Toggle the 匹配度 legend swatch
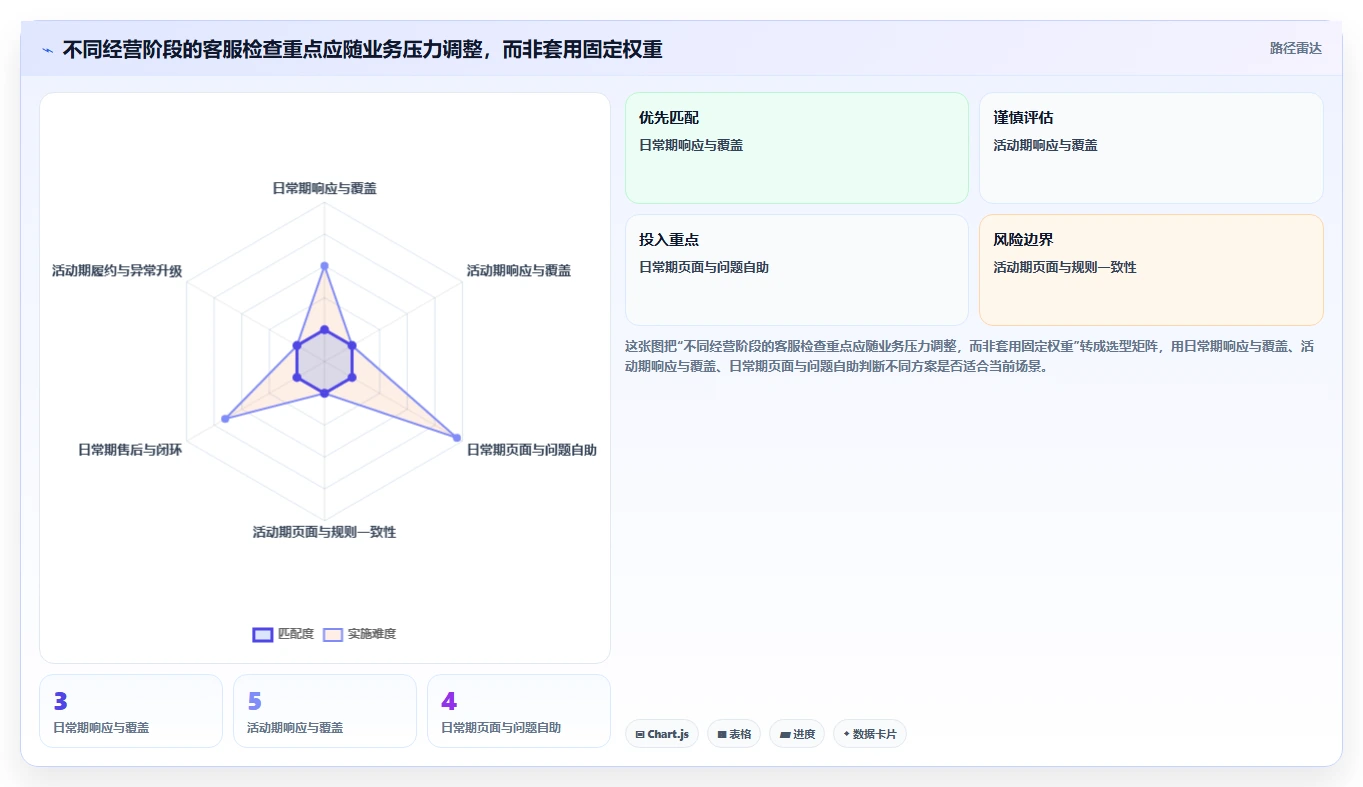Viewport: 1363px width, 787px height. pyautogui.click(x=263, y=634)
